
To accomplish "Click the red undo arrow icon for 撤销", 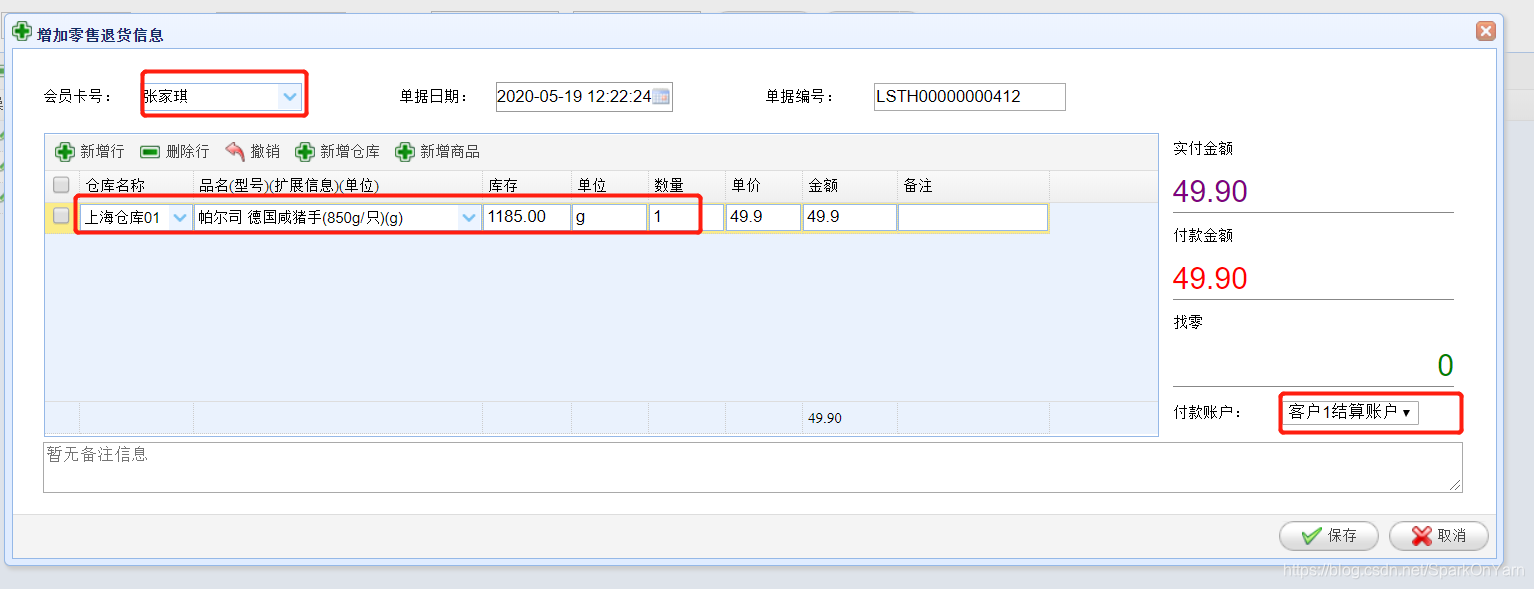I will (x=235, y=151).
